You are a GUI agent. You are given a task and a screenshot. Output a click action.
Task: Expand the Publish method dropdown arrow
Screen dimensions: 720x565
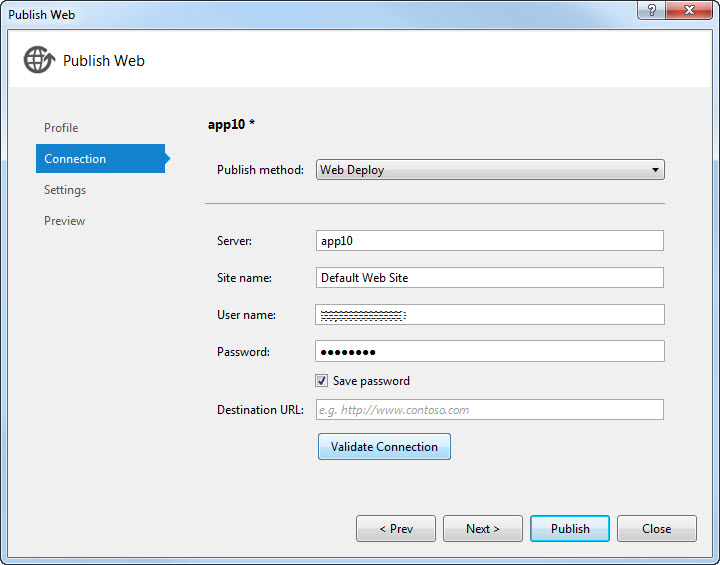(x=655, y=170)
